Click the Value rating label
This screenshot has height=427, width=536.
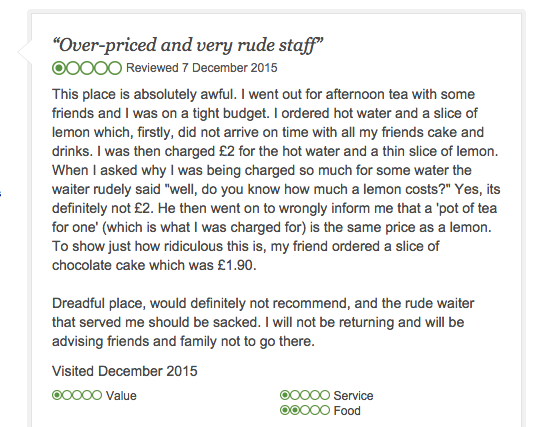[121, 396]
